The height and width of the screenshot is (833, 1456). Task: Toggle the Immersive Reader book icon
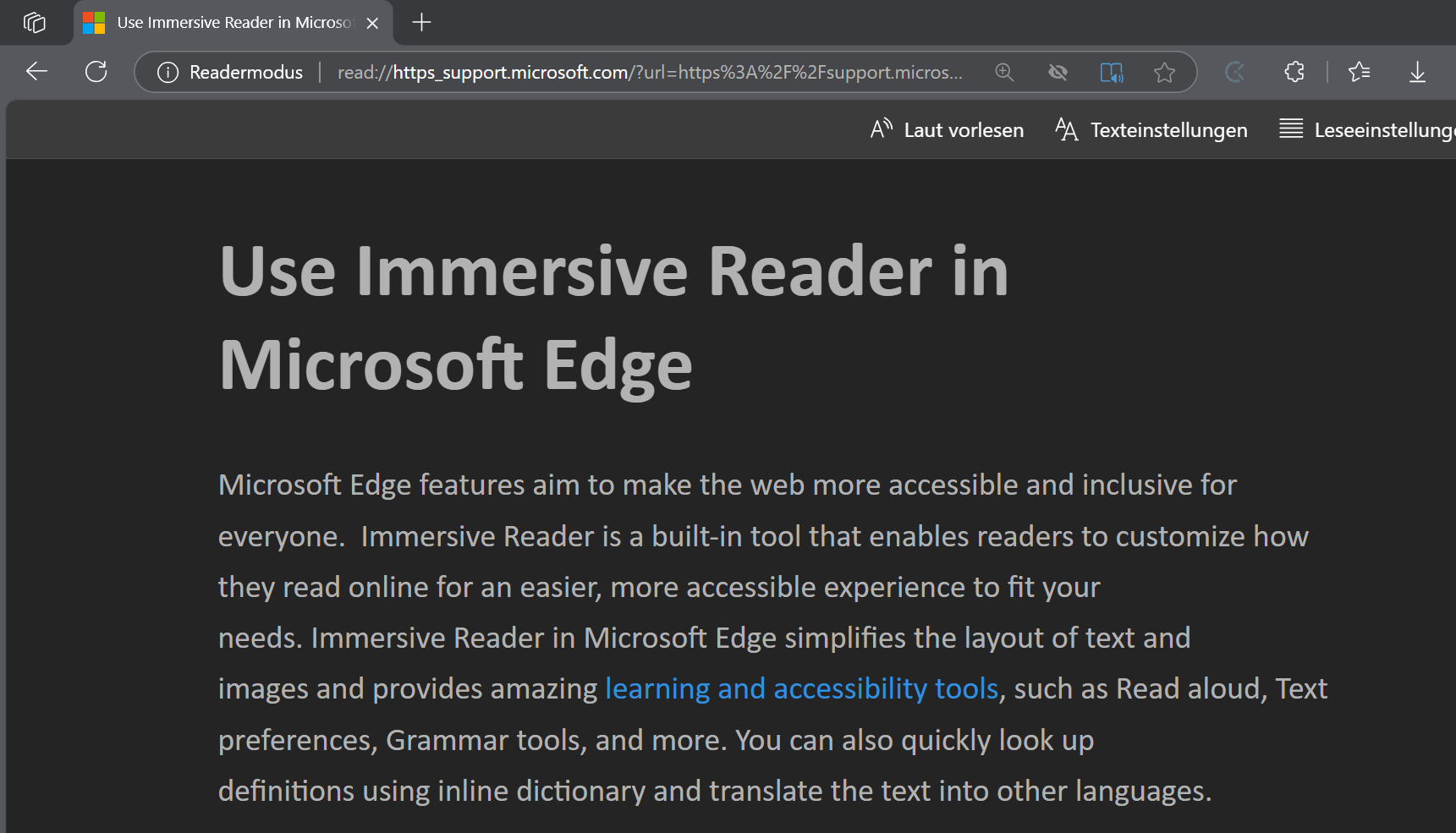(1112, 72)
